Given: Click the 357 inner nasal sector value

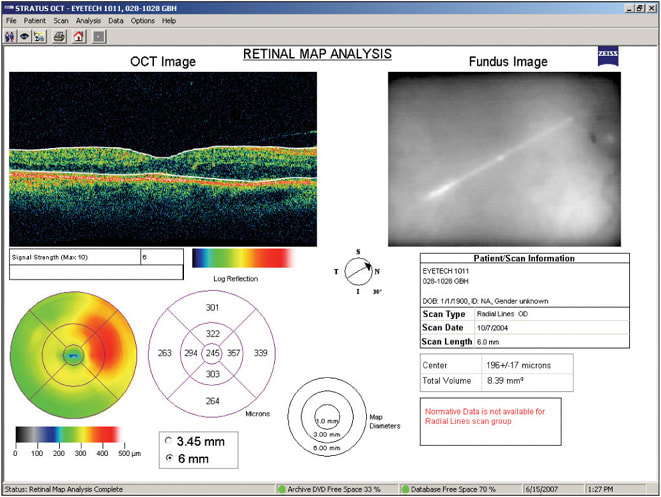Looking at the screenshot, I should [x=234, y=353].
